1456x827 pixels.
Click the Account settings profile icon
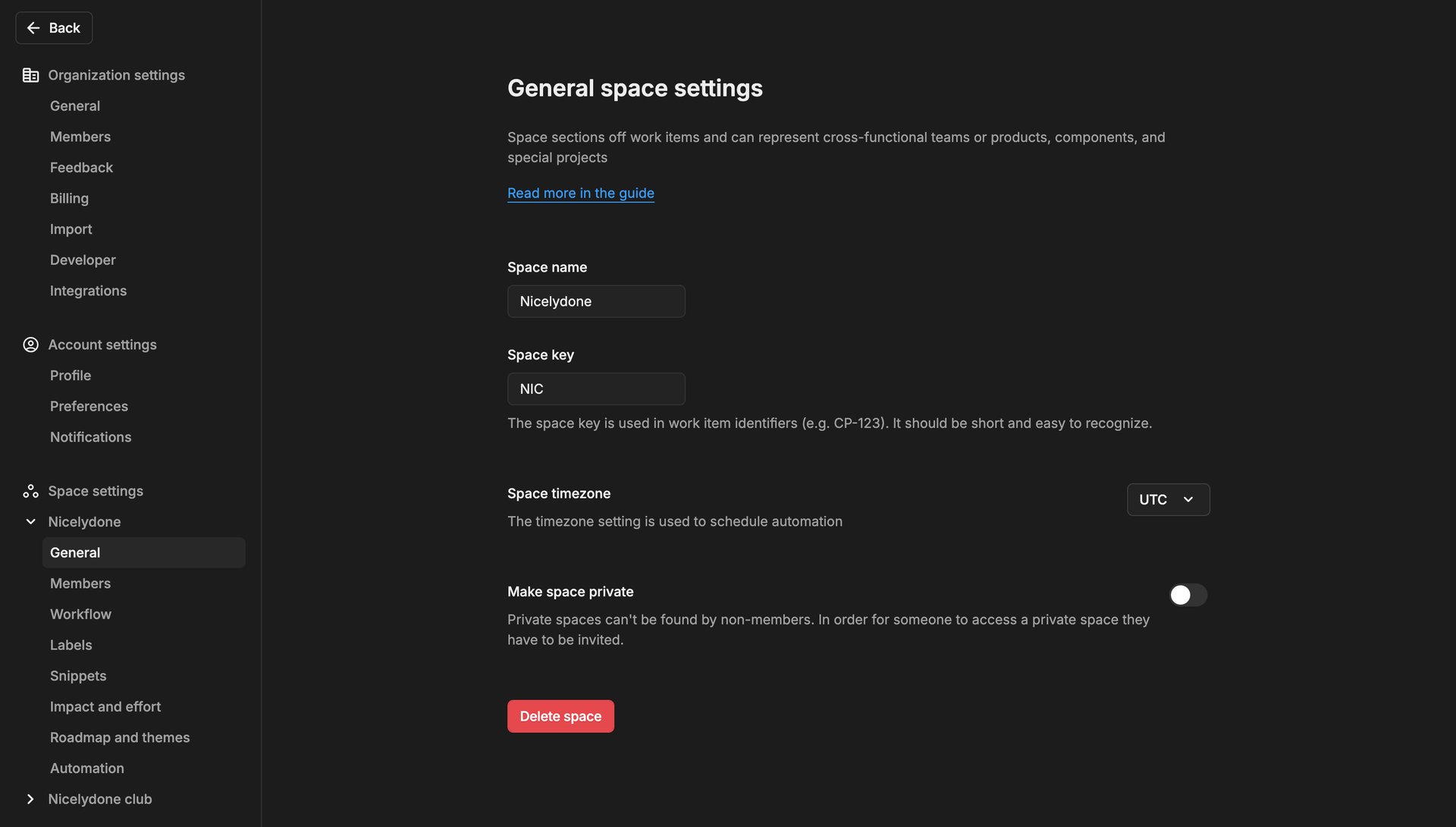point(30,344)
